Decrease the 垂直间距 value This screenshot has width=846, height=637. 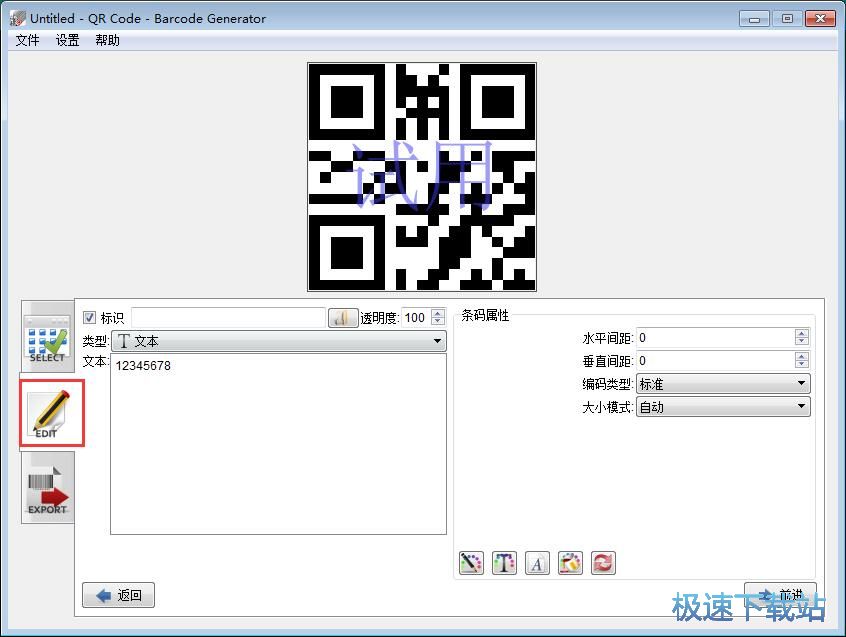802,364
